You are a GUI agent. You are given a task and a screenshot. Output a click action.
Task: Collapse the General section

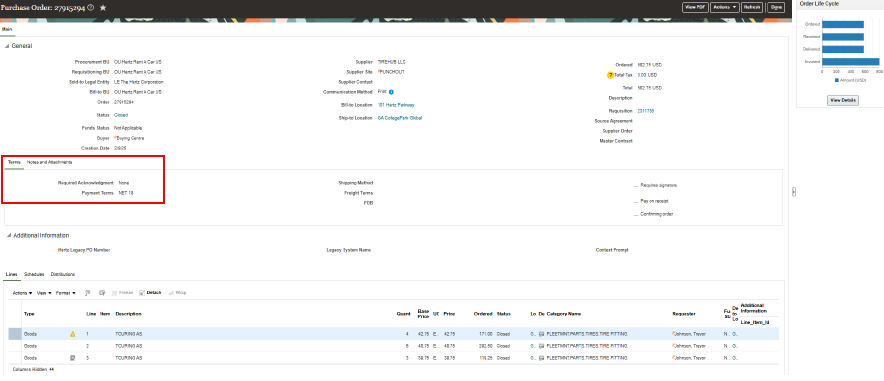point(7,46)
